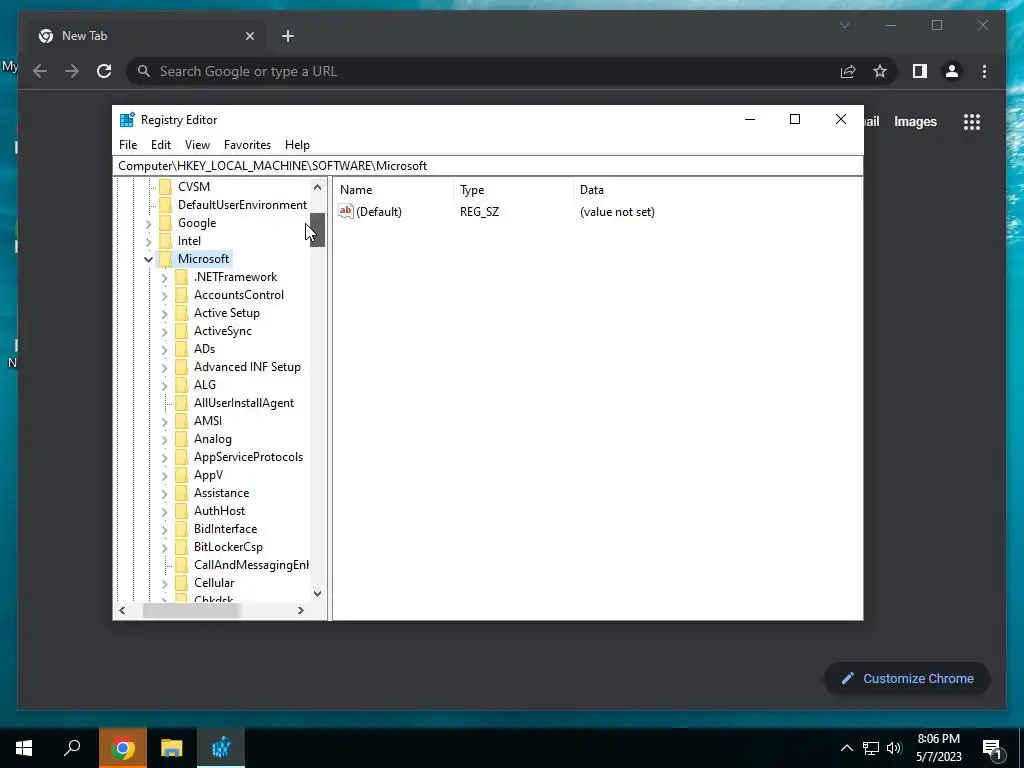Bookmark this tab with the star icon
Image resolution: width=1024 pixels, height=768 pixels.
[x=880, y=71]
